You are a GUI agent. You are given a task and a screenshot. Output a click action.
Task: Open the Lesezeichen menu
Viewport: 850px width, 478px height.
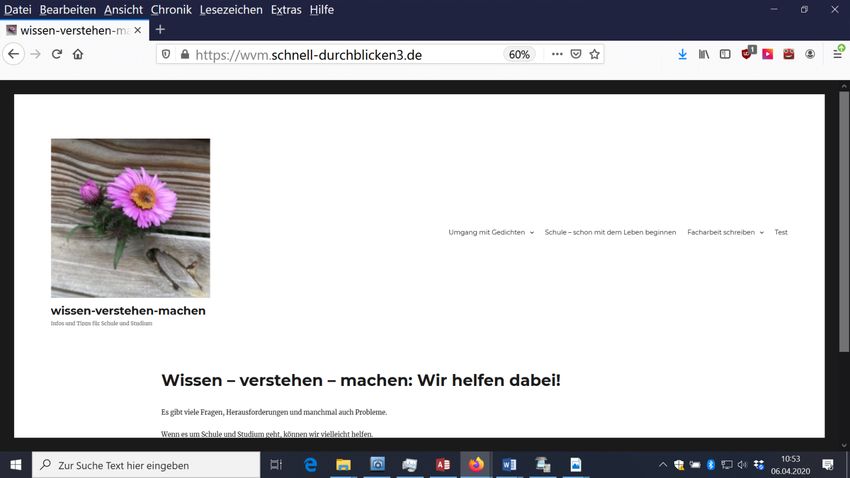(x=231, y=9)
